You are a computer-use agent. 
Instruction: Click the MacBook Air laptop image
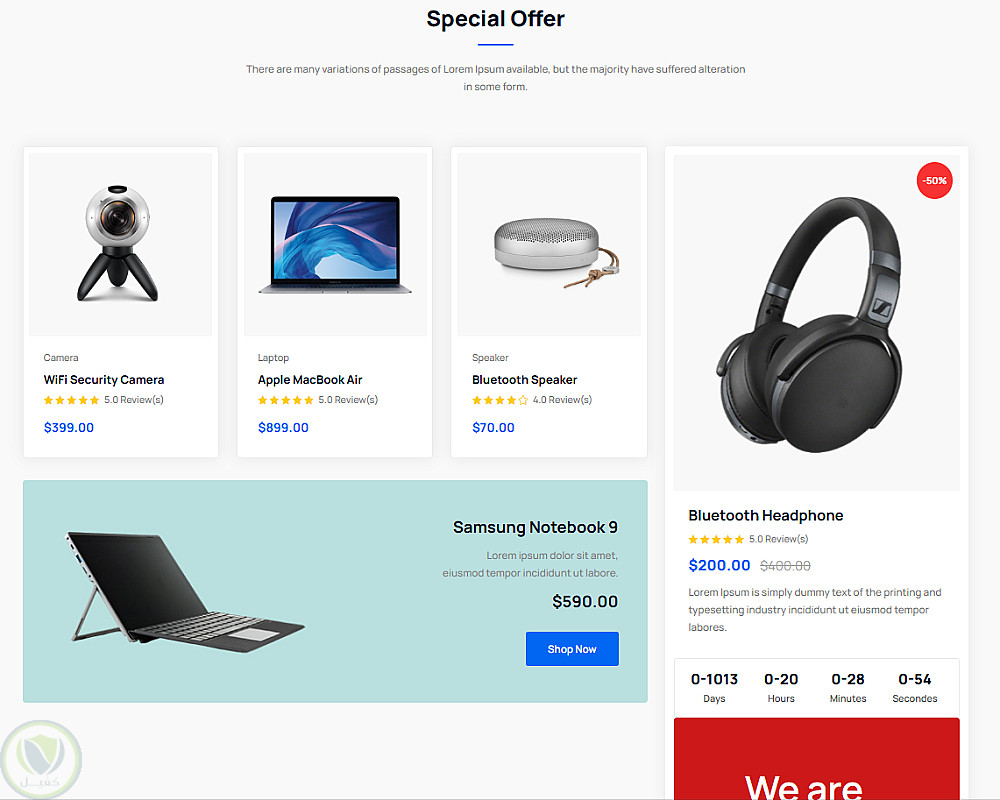(x=335, y=244)
